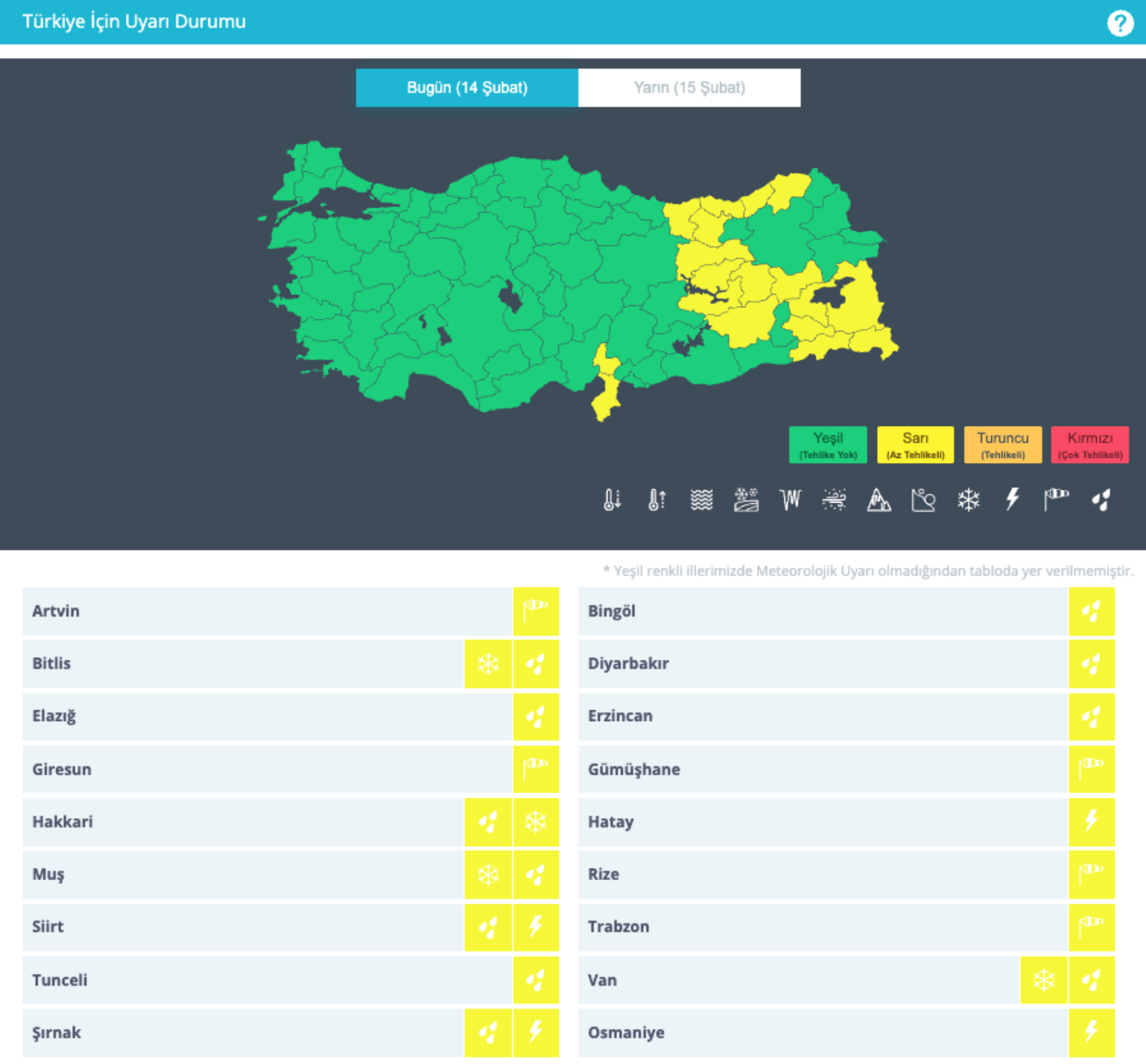Click the Kırmızı (Çok Tehlikeli) legend swatch
Viewport: 1146px width, 1064px height.
[1089, 445]
